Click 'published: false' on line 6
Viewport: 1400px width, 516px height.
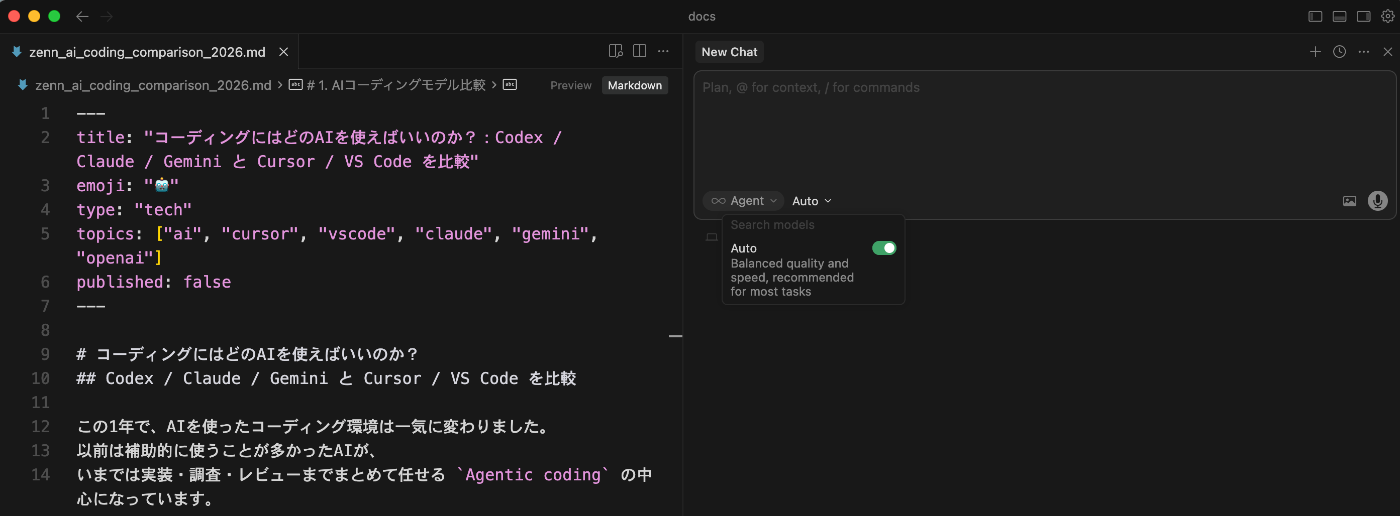click(x=154, y=282)
